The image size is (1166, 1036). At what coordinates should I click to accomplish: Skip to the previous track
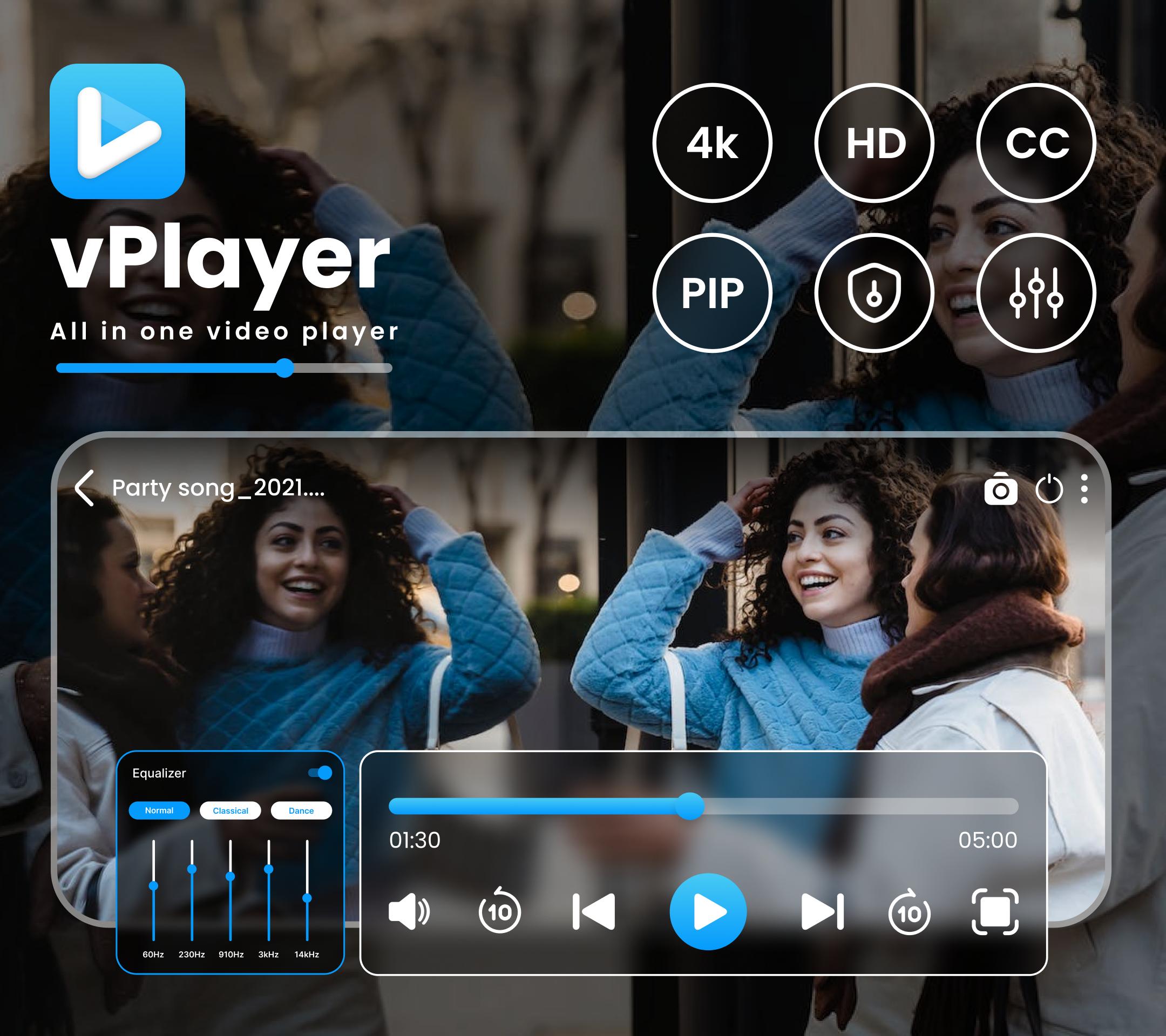click(594, 912)
